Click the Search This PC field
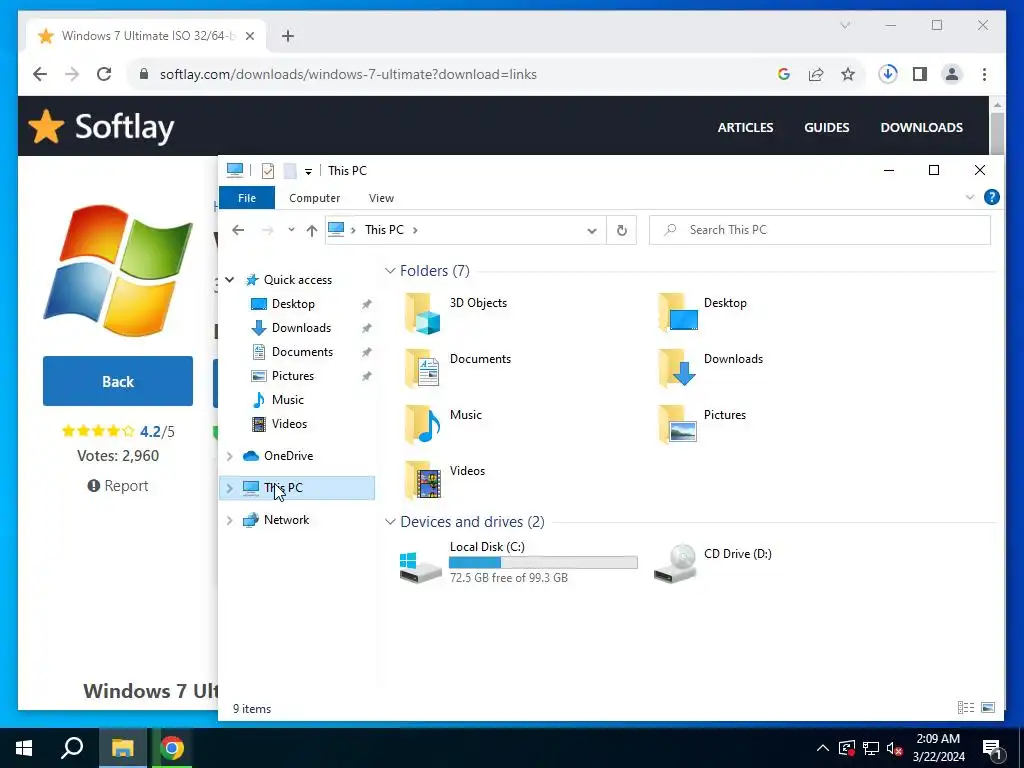Image resolution: width=1024 pixels, height=768 pixels. (820, 230)
